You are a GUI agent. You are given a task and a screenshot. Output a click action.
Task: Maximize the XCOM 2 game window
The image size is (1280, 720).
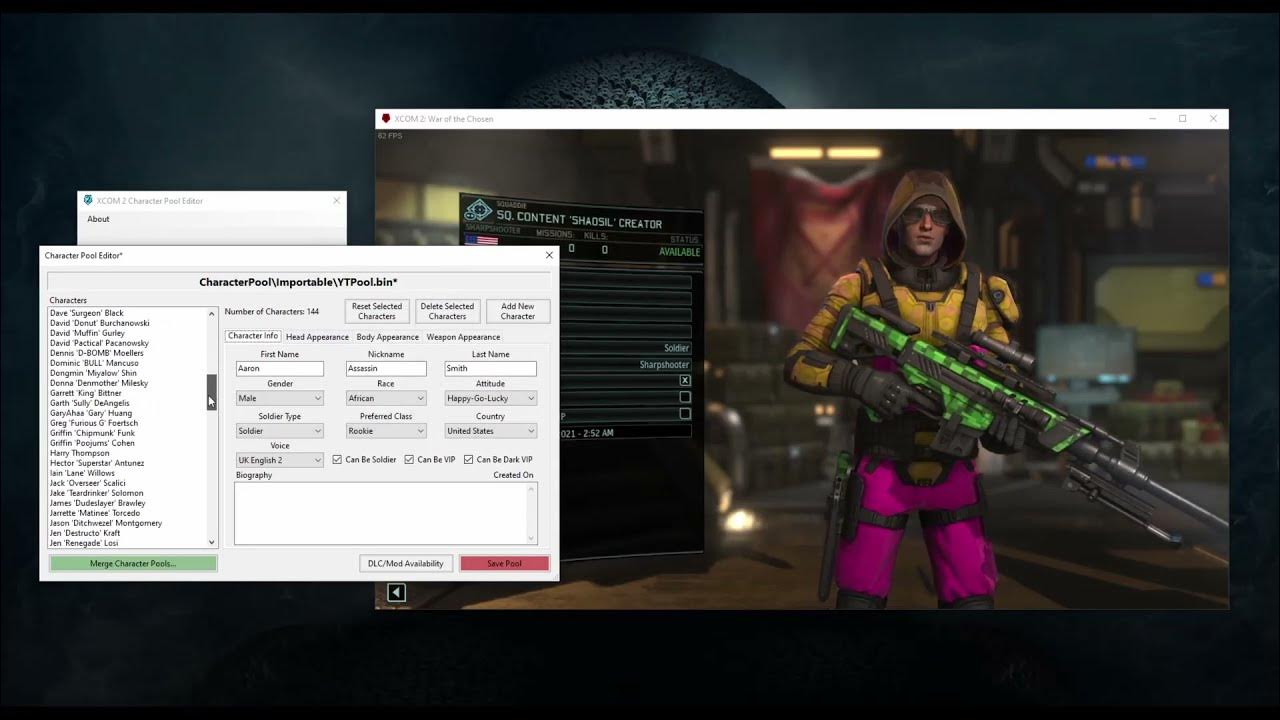[1182, 118]
